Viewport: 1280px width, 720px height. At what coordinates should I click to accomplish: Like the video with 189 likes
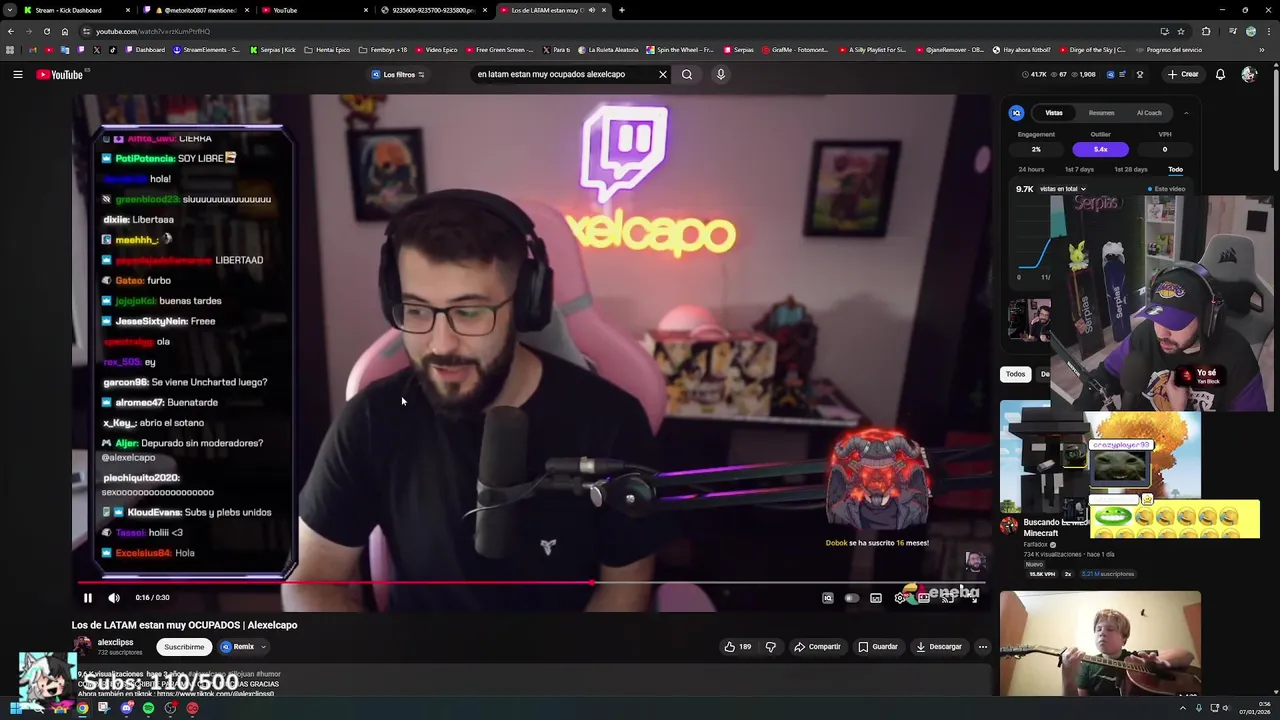pos(738,647)
